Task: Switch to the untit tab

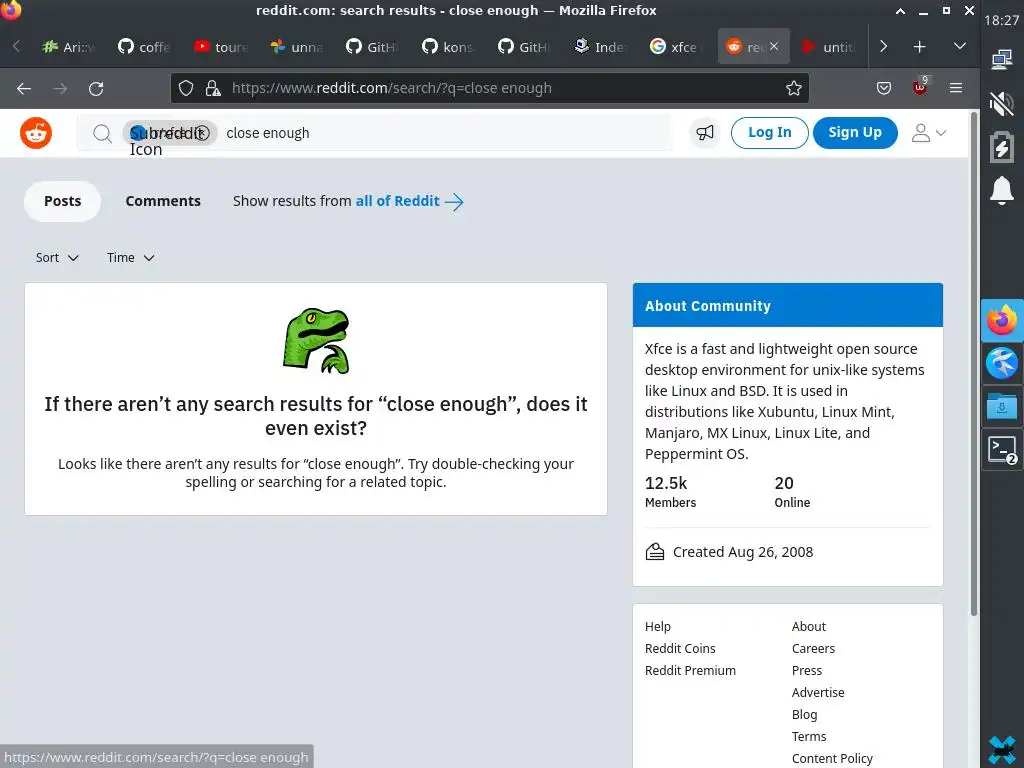Action: (829, 47)
